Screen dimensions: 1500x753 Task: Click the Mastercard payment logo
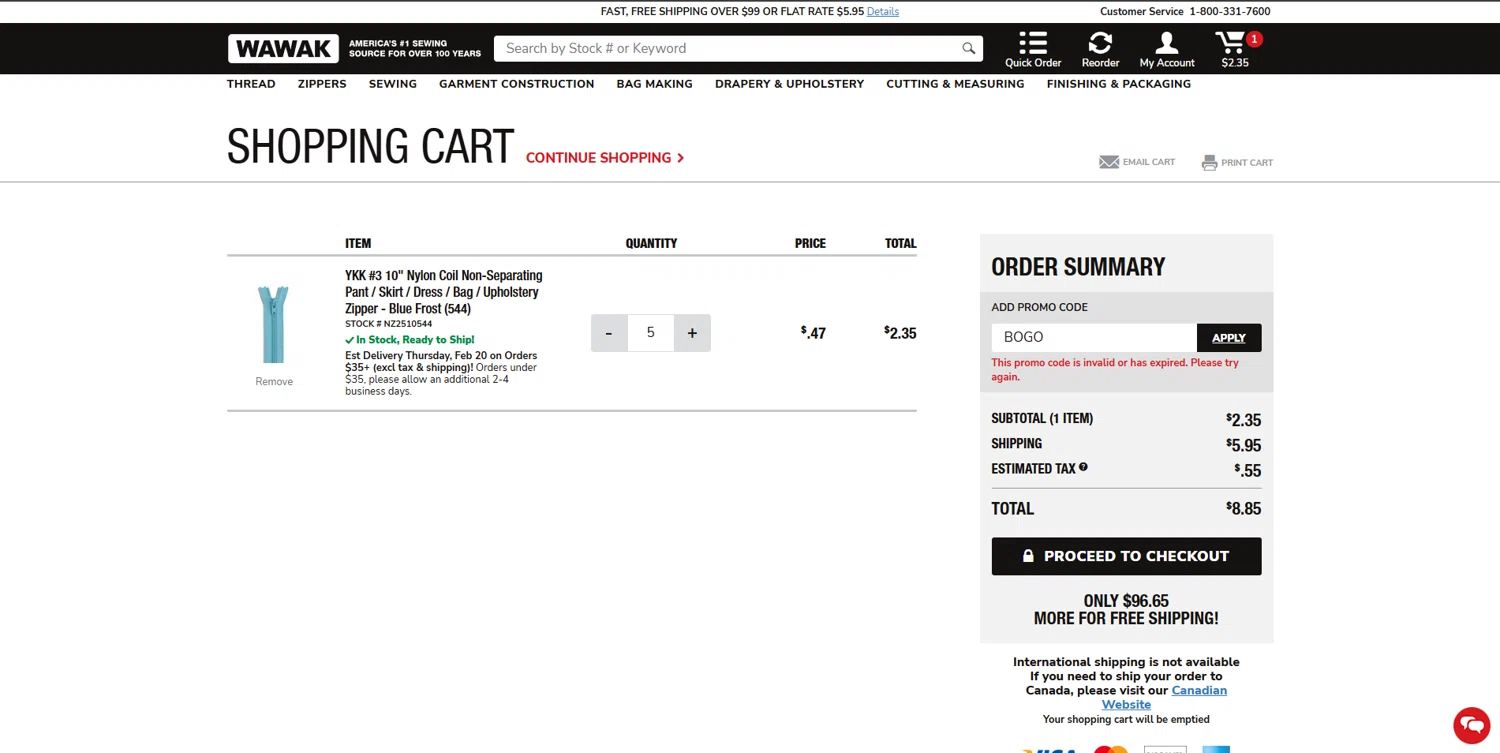(x=1110, y=748)
